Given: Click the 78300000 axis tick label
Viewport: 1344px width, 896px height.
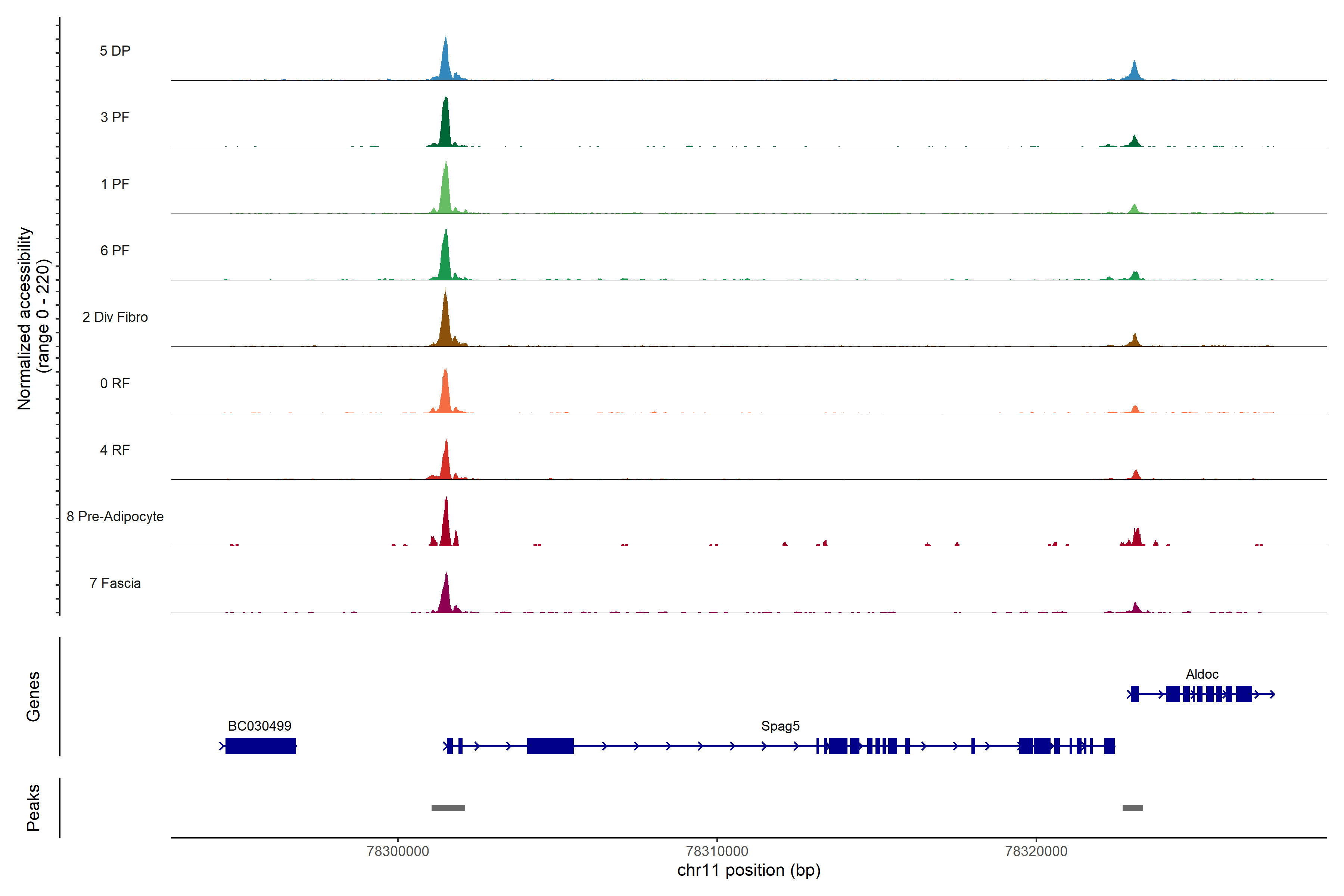Looking at the screenshot, I should (x=398, y=852).
